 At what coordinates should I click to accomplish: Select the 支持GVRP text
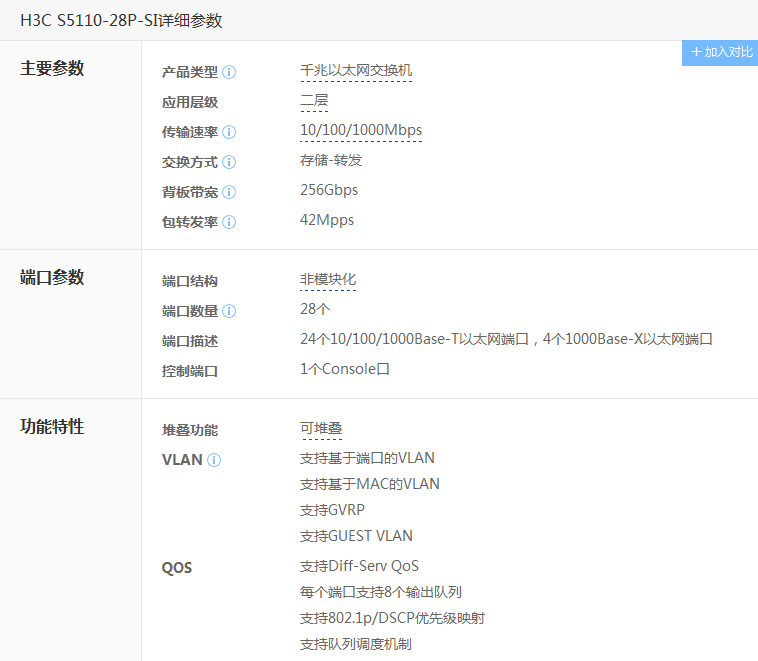[332, 510]
